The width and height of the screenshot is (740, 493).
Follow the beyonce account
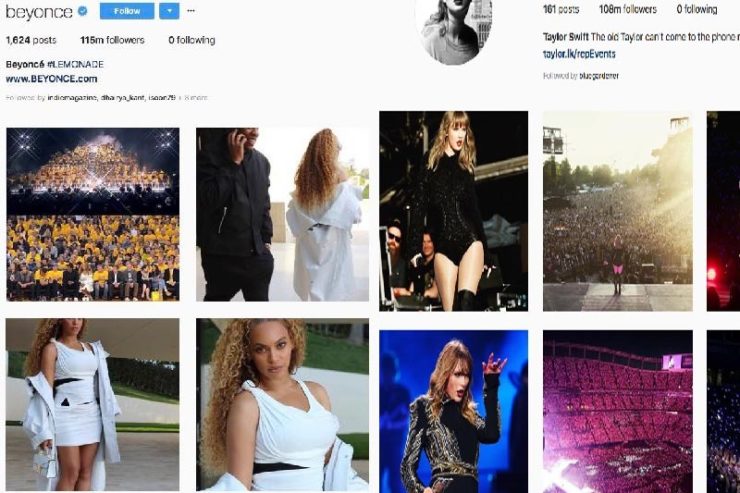click(127, 11)
